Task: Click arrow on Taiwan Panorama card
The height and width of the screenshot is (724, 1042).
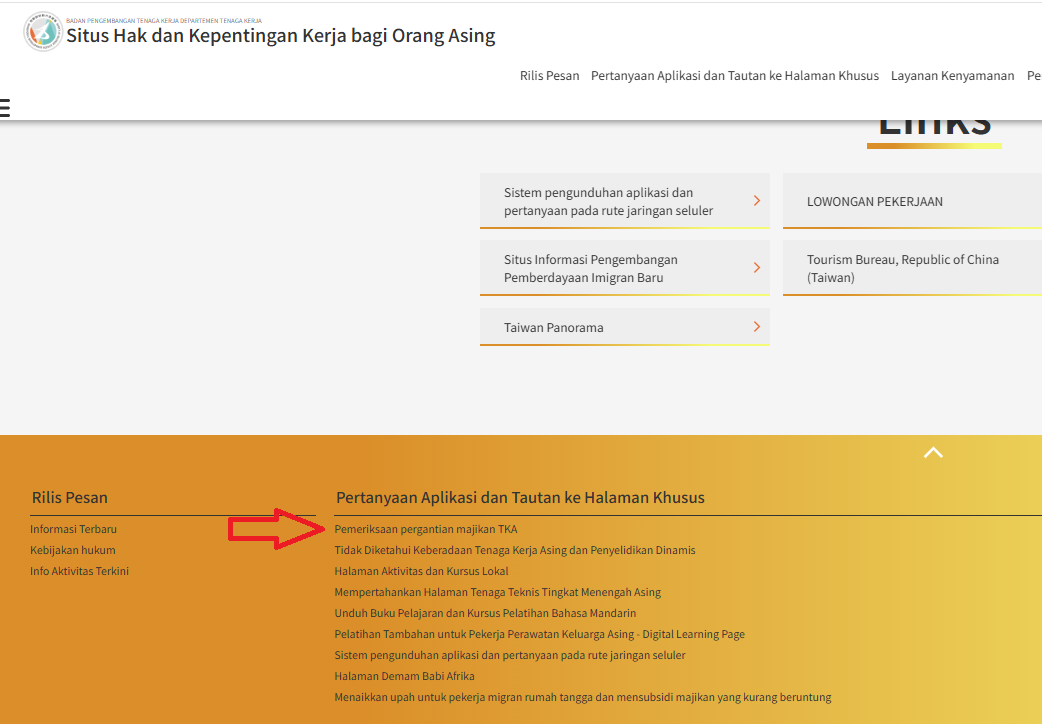Action: click(x=756, y=326)
